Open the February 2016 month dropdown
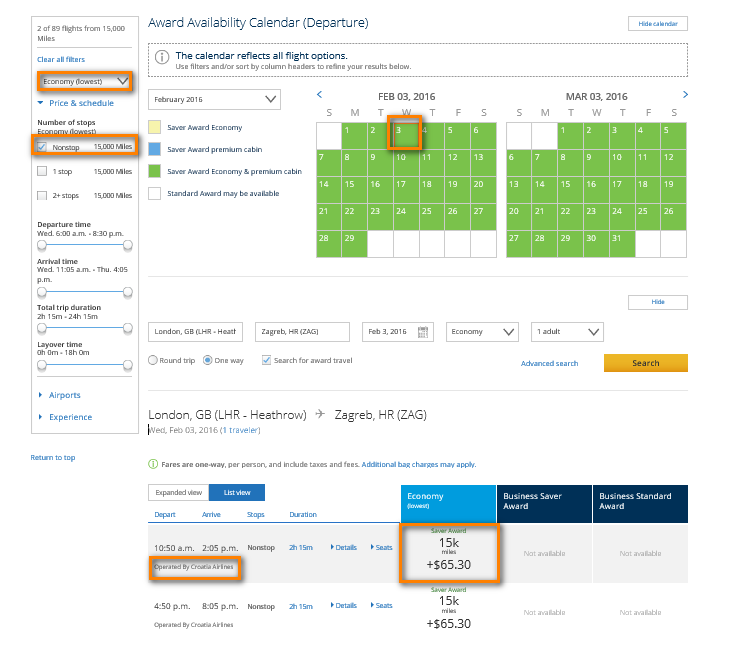The image size is (750, 650). 214,99
